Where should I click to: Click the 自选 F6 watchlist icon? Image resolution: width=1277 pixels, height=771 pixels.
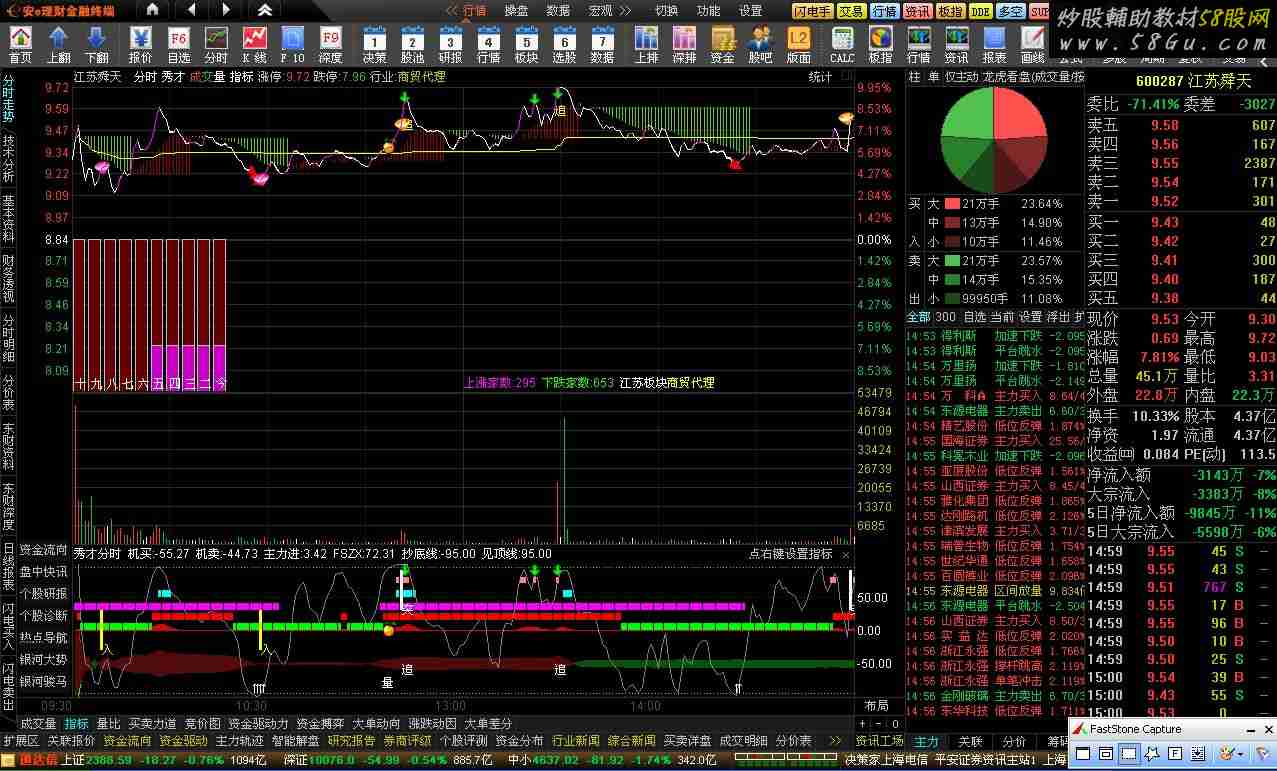178,45
